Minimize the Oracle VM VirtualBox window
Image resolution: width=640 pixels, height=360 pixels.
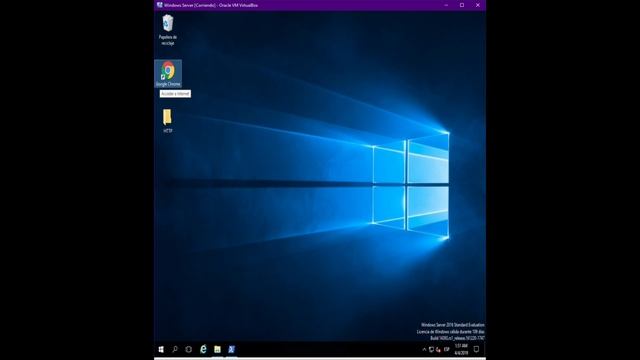click(446, 5)
